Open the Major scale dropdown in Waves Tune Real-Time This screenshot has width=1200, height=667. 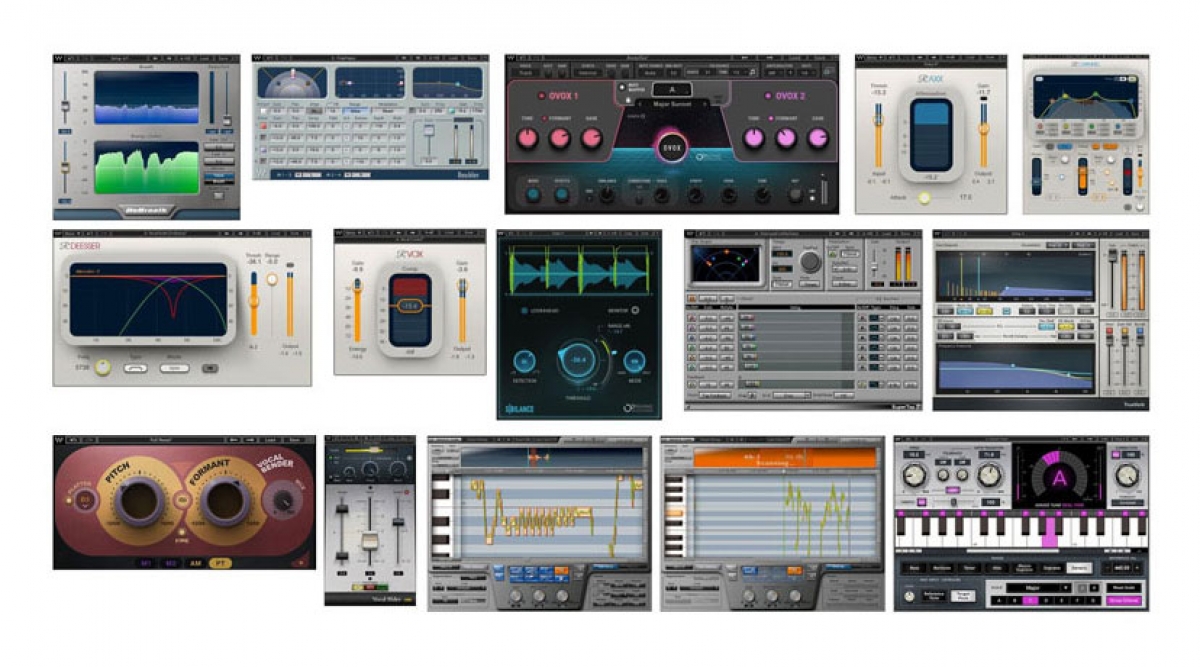coord(1041,588)
